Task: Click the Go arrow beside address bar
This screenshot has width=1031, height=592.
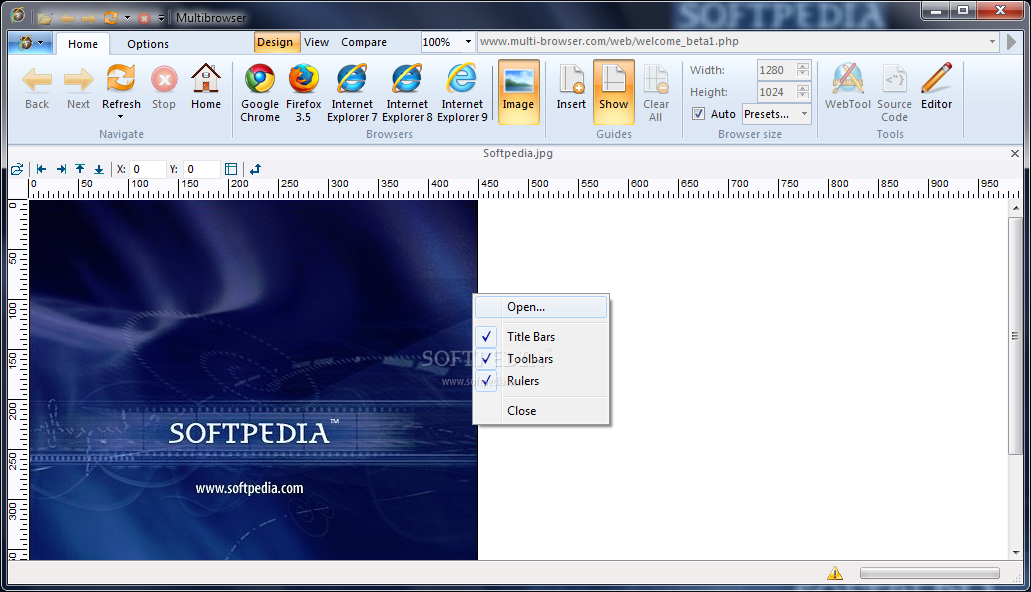Action: point(1011,42)
